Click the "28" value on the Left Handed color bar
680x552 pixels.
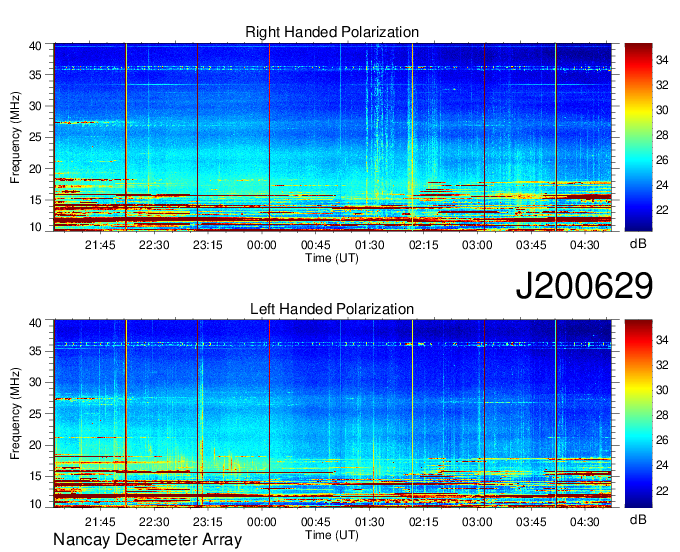662,415
